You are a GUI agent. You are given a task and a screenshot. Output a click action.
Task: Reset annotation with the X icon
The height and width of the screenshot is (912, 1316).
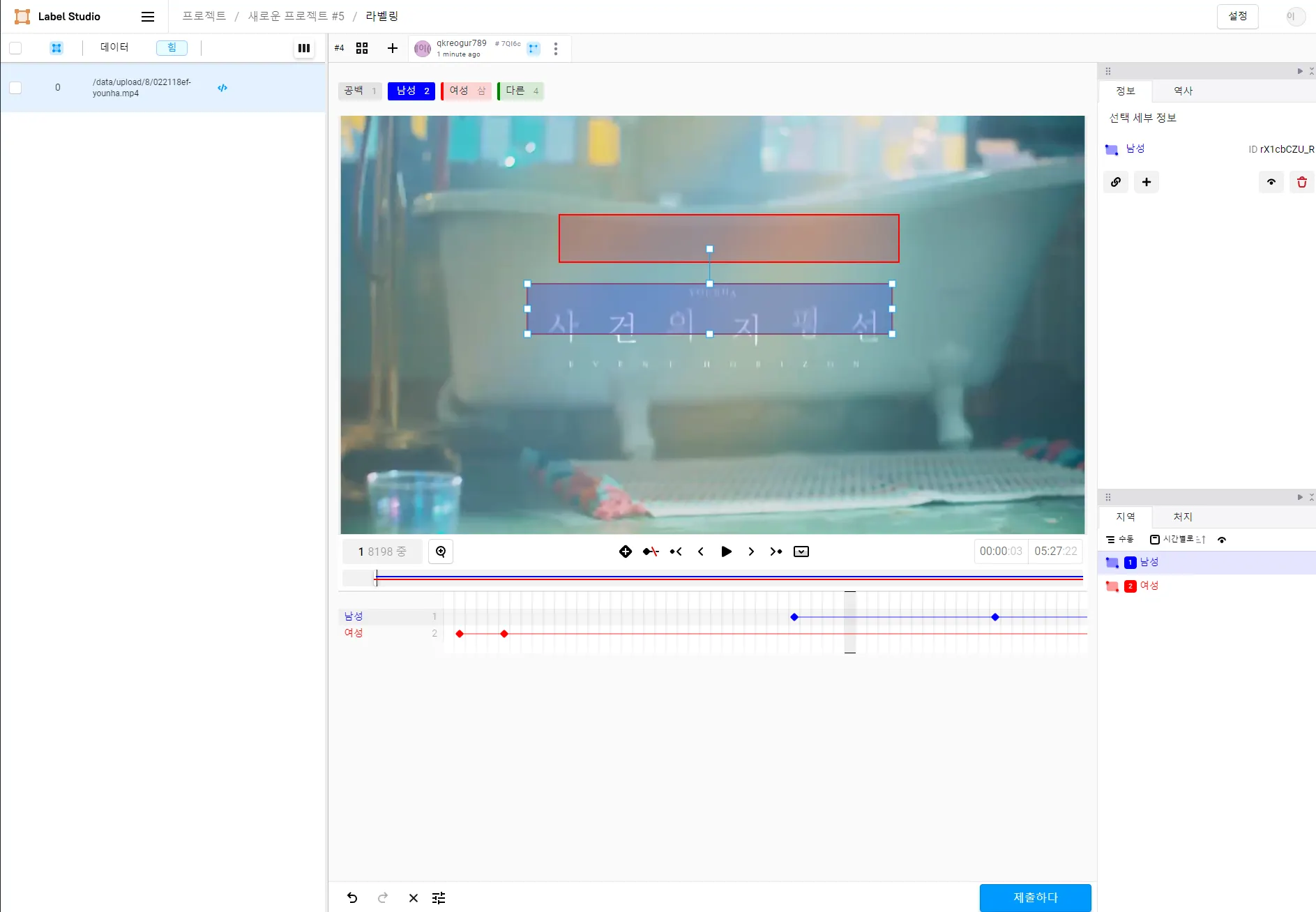(x=414, y=898)
